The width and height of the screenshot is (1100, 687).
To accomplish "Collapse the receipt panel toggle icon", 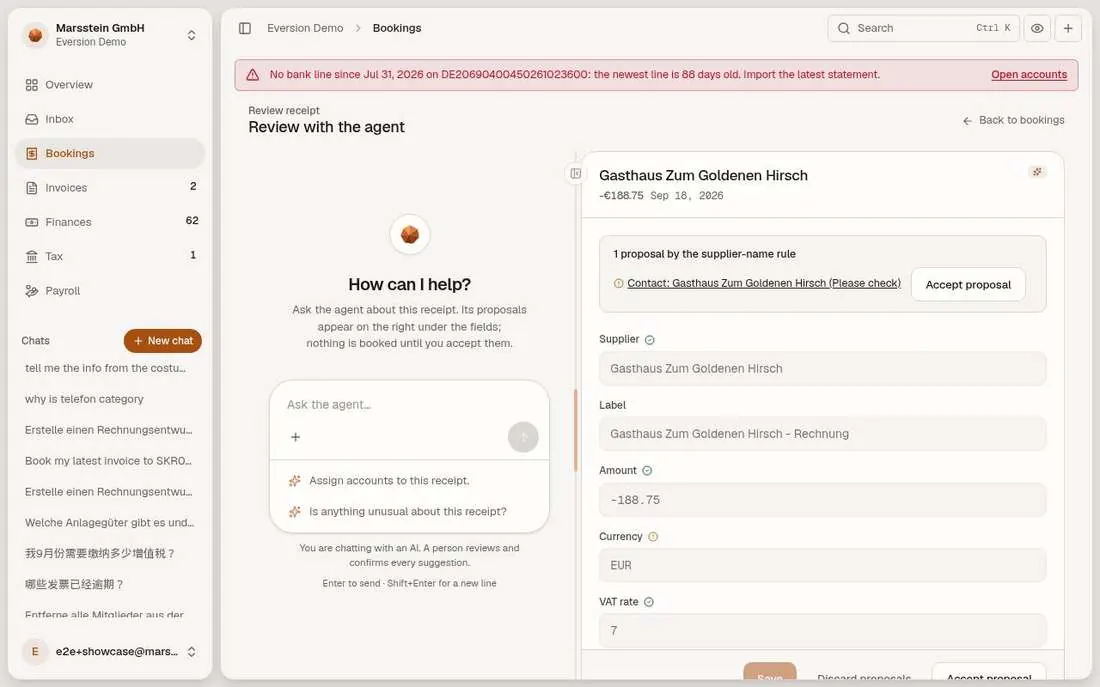I will tap(575, 173).
